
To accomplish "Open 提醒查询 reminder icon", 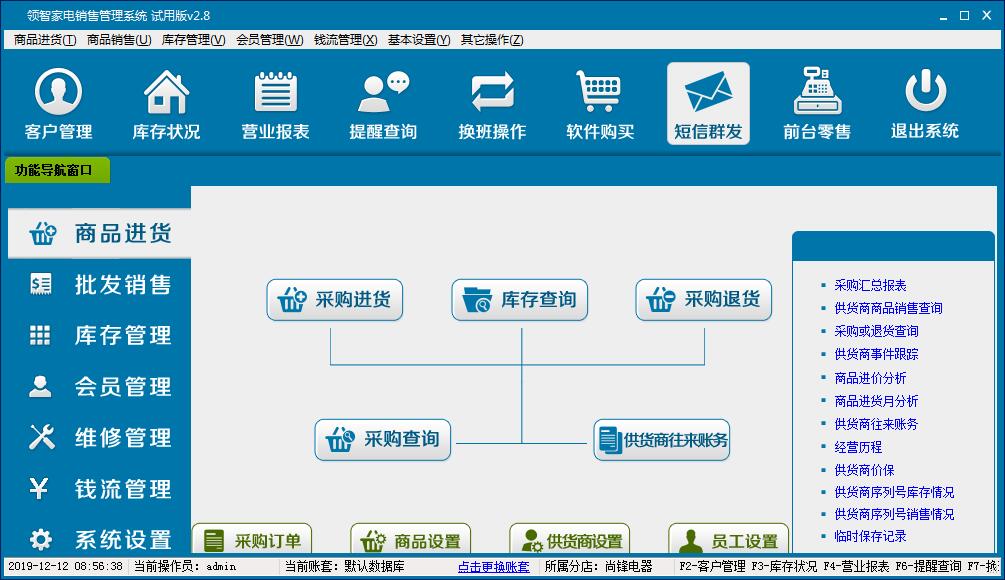I will point(383,104).
